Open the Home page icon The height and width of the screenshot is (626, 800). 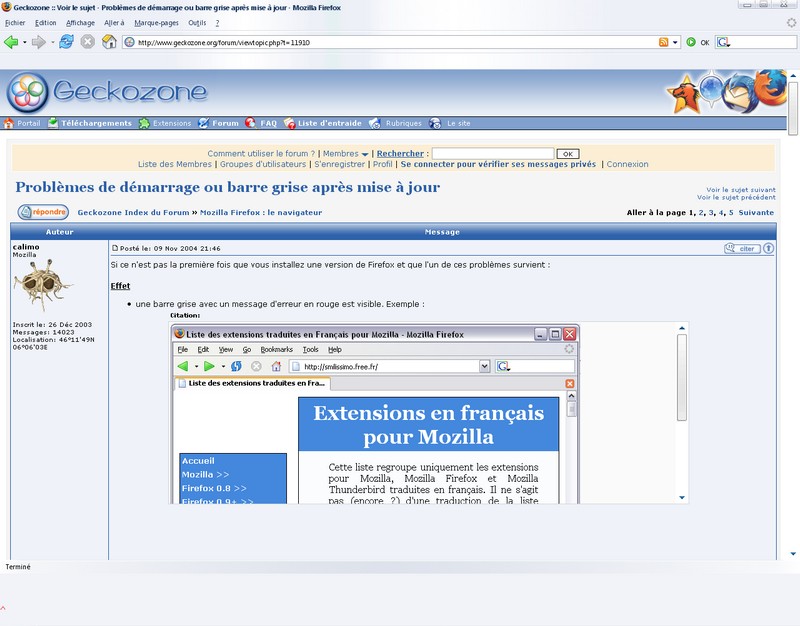click(109, 42)
